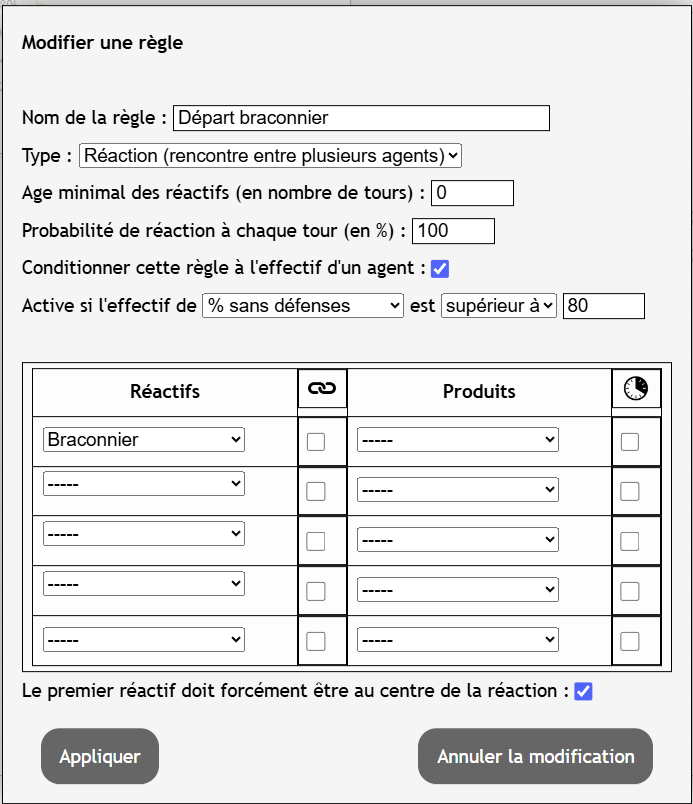Tick the link checkbox in the Braconnier row
The height and width of the screenshot is (804, 693).
tap(316, 441)
